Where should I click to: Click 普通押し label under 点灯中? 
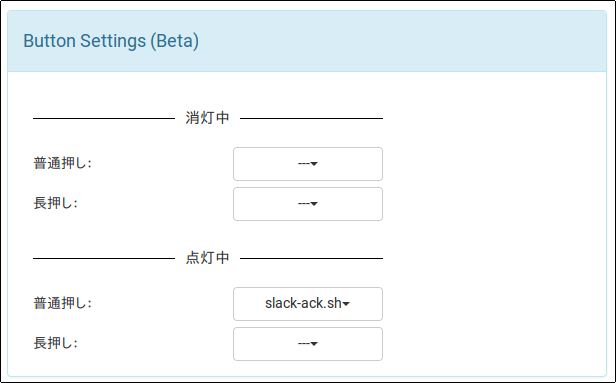(62, 304)
